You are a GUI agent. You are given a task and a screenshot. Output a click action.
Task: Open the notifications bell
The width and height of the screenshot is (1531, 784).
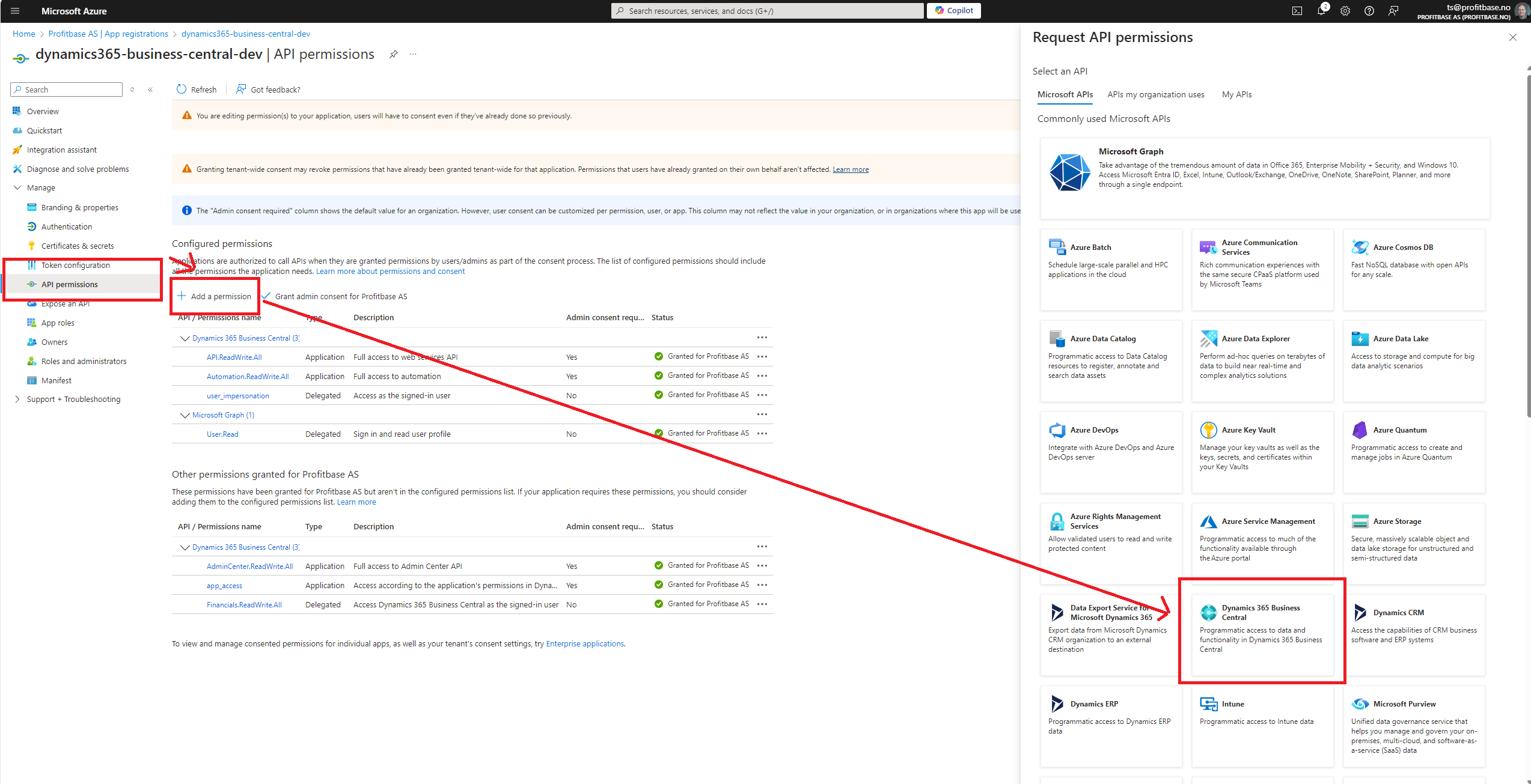pos(1321,11)
